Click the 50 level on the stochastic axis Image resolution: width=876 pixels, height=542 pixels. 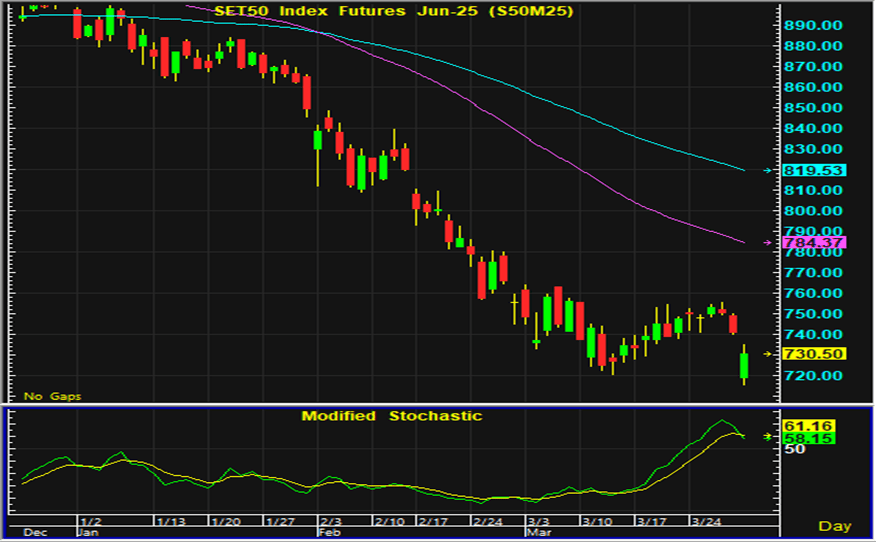(x=795, y=450)
